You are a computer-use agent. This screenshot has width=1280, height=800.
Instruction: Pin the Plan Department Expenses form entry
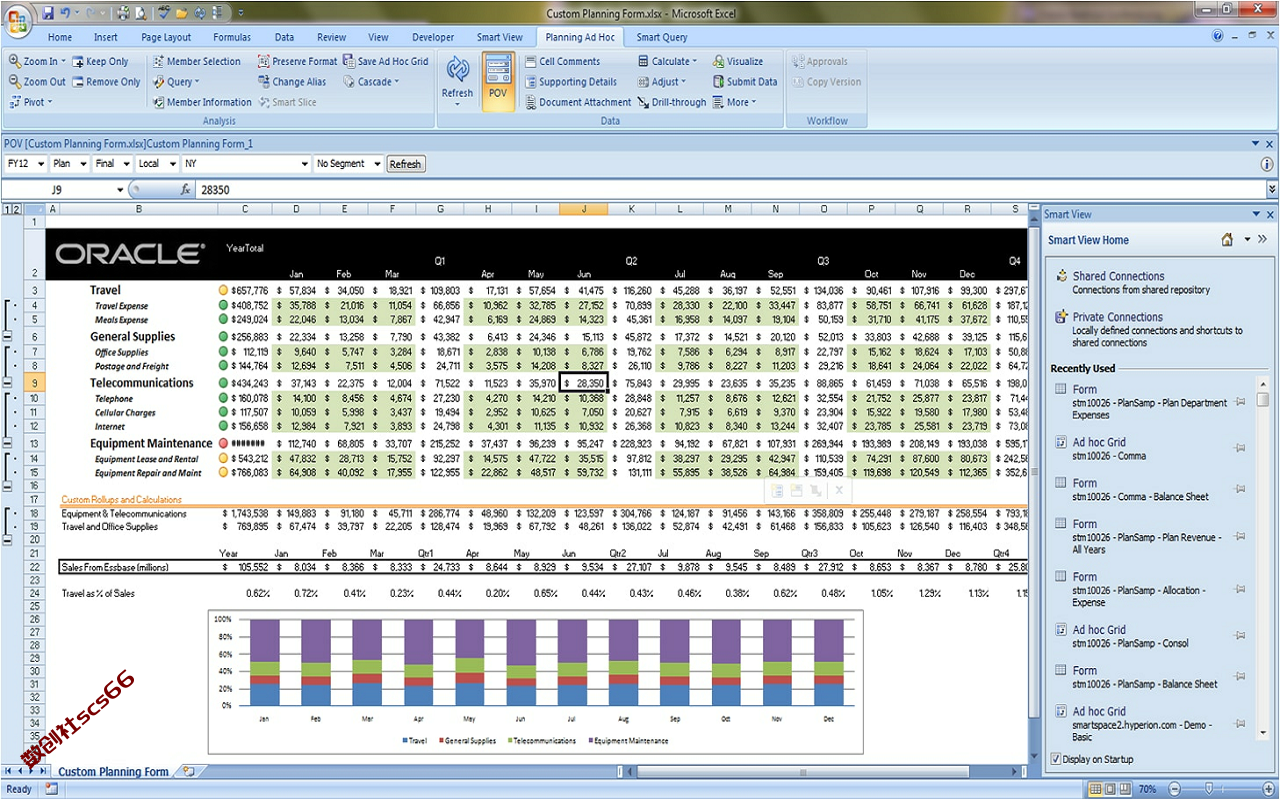pyautogui.click(x=1240, y=401)
